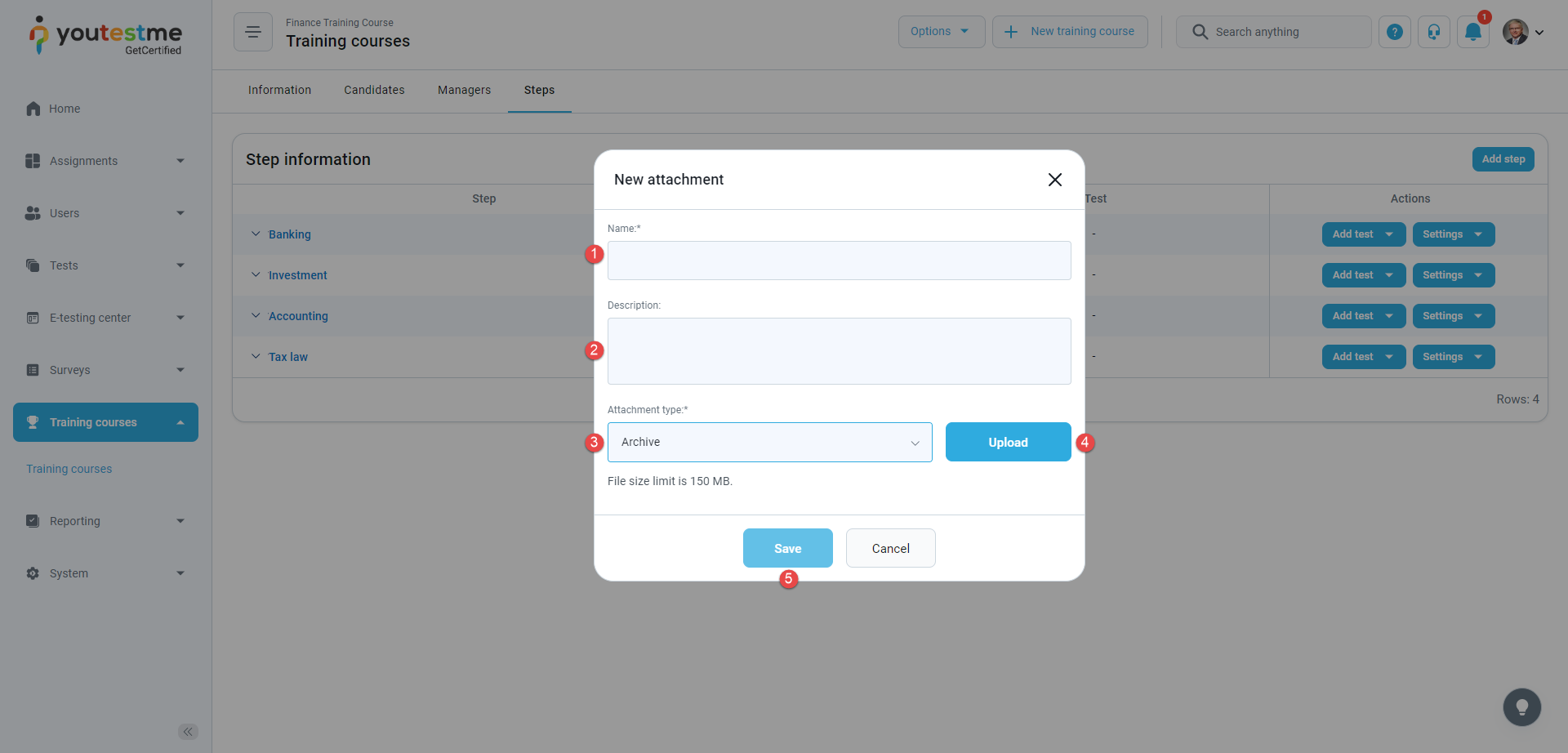Open the Options dropdown
1568x753 pixels.
click(941, 32)
